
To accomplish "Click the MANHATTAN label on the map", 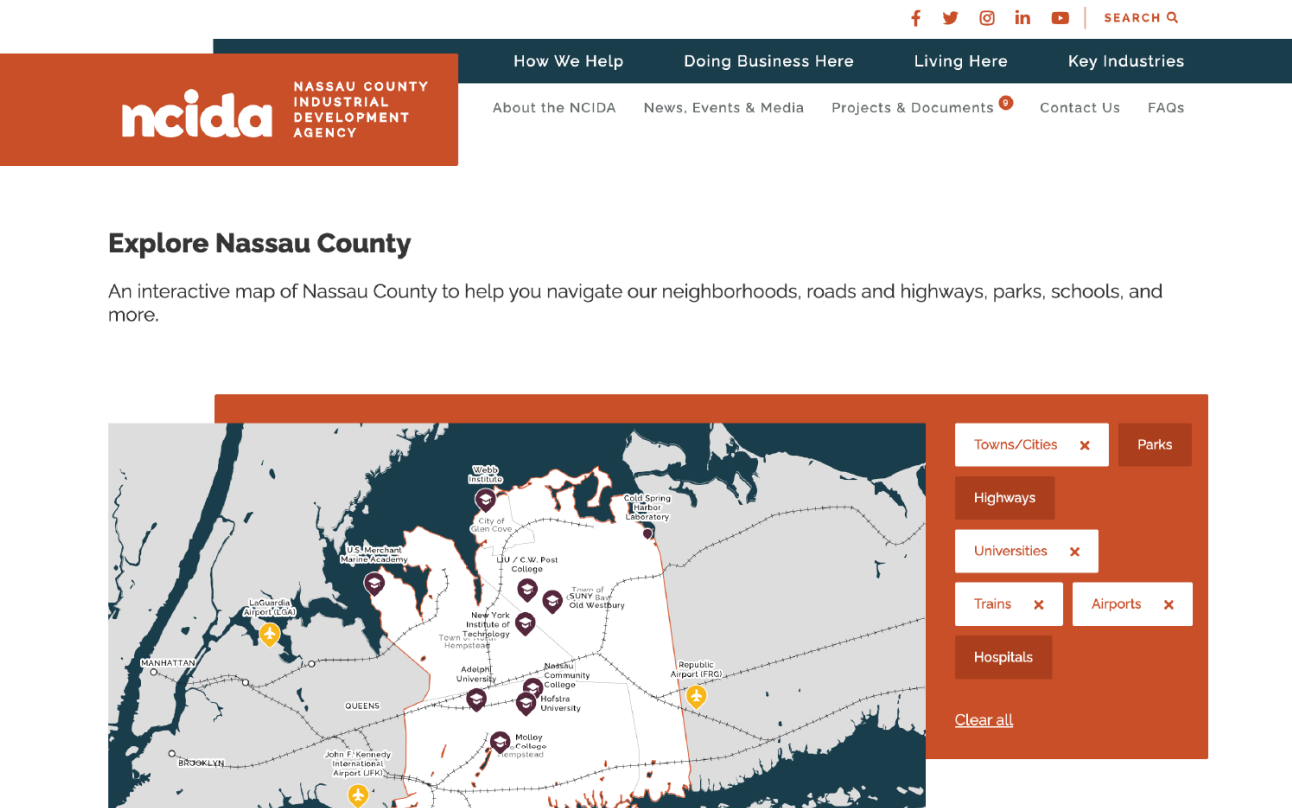I will tap(168, 663).
